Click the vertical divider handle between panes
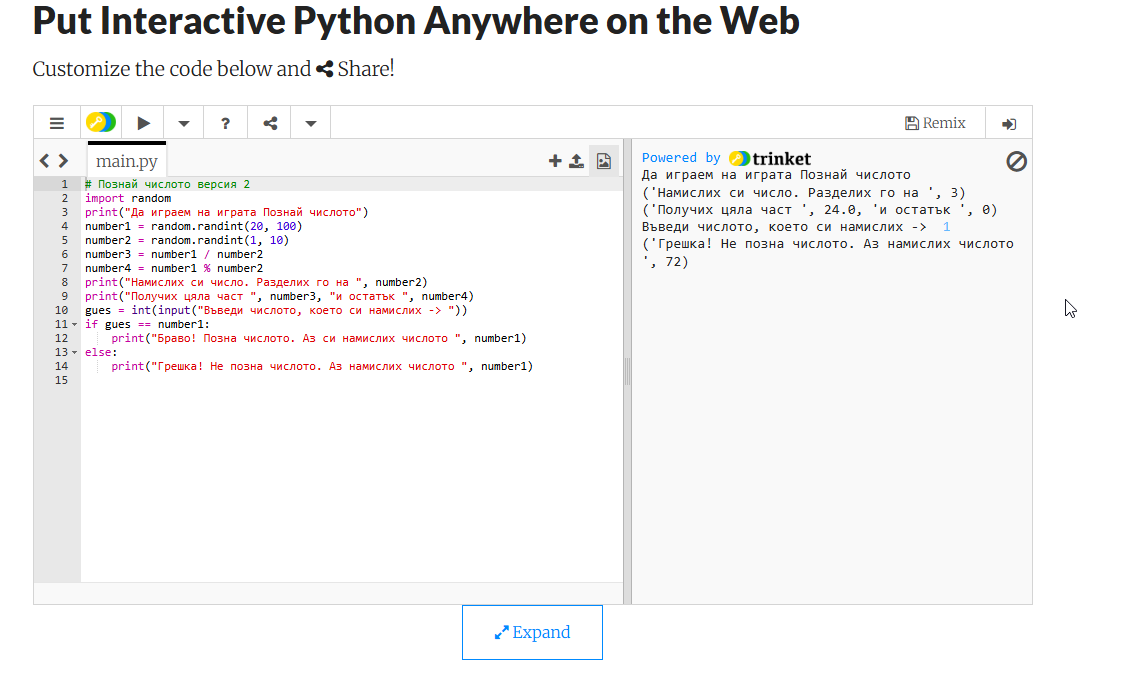 (x=627, y=372)
